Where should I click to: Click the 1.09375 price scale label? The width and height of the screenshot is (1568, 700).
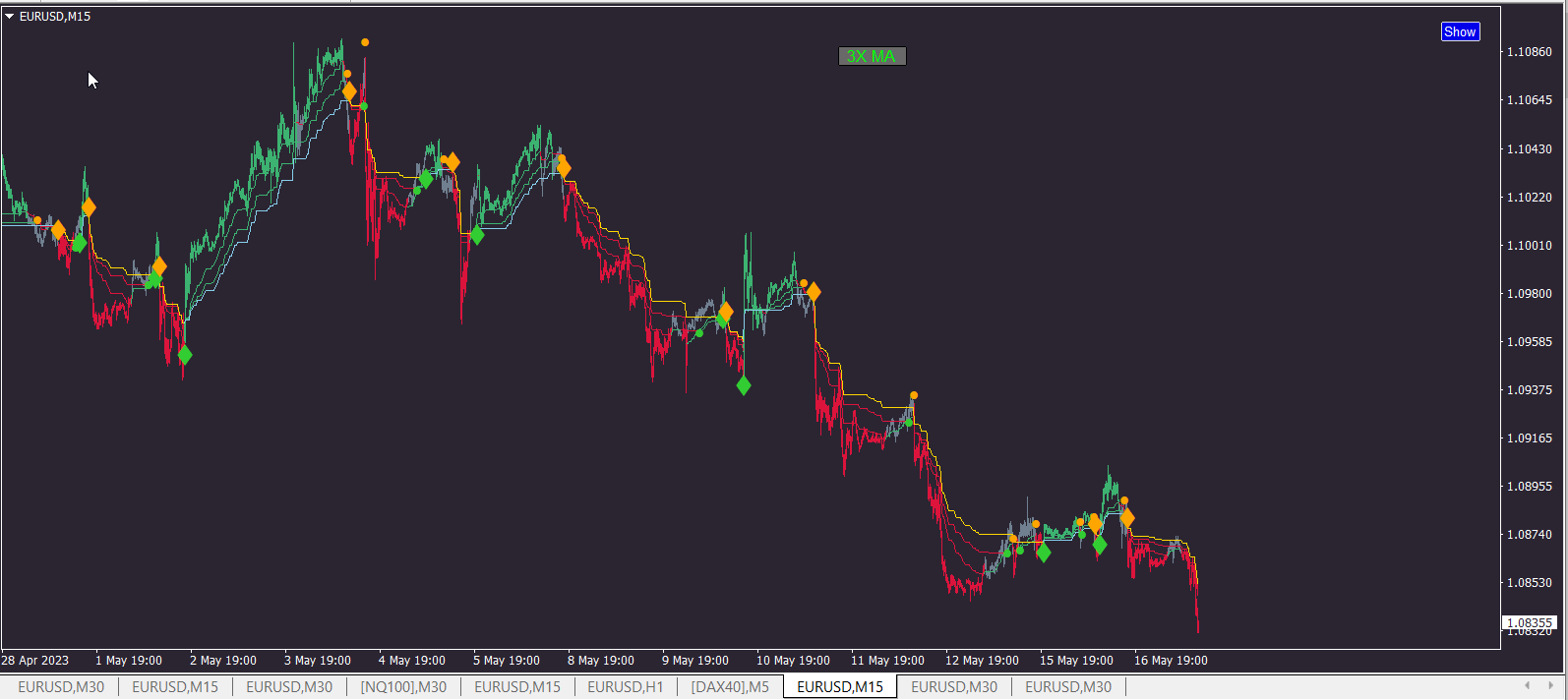[x=1530, y=390]
